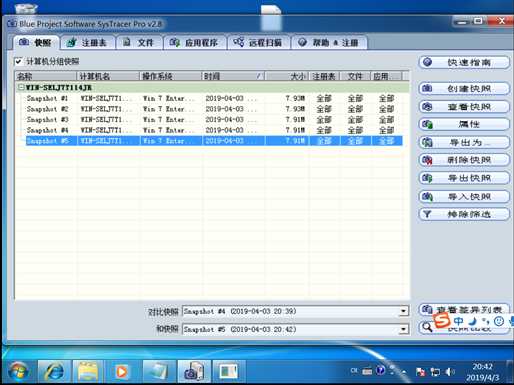Click the Sogou S input method icon
This screenshot has width=514, height=385.
click(x=442, y=321)
